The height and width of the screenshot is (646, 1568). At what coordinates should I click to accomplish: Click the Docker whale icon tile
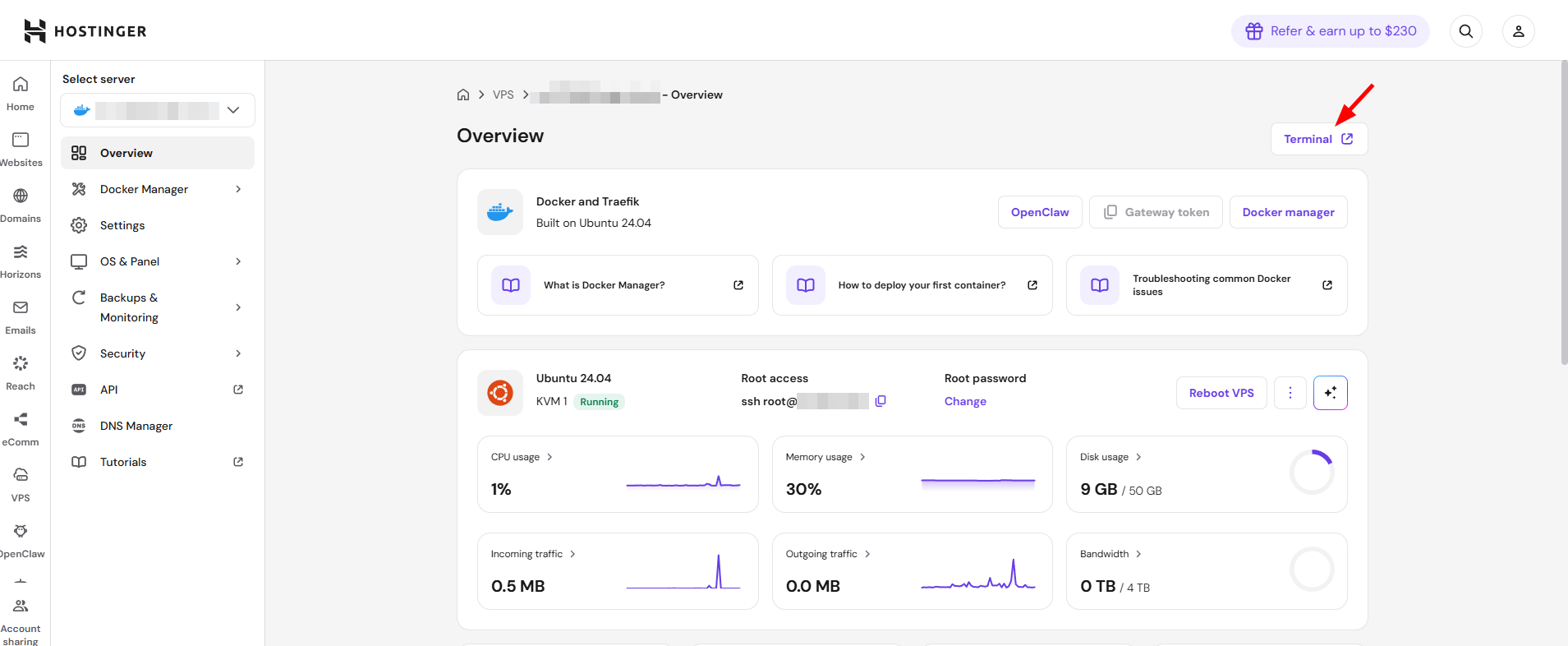(500, 212)
